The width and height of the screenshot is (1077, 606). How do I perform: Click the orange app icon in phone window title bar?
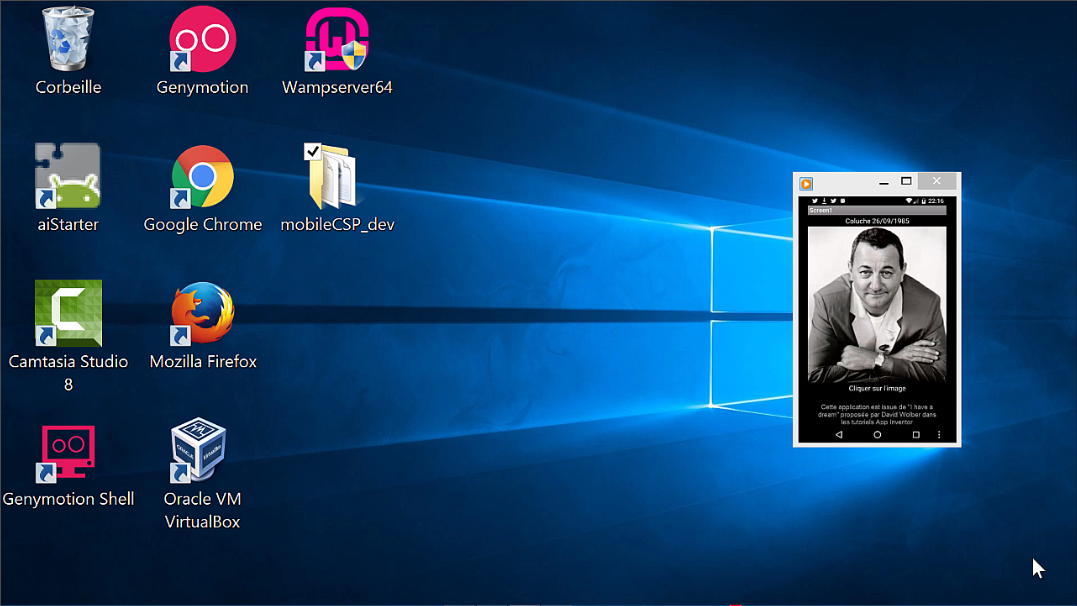pos(806,183)
